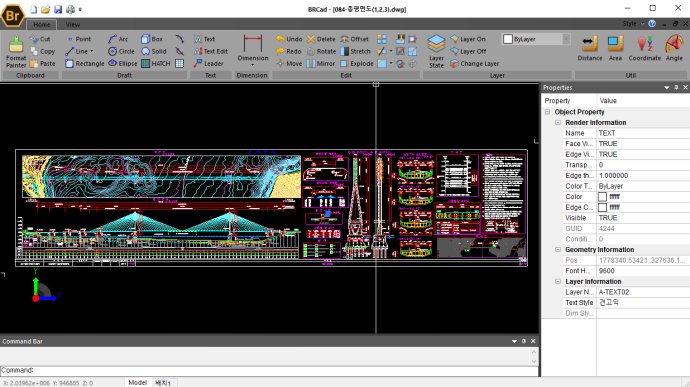The width and height of the screenshot is (690, 387).
Task: Click the Layer State icon
Action: (436, 52)
